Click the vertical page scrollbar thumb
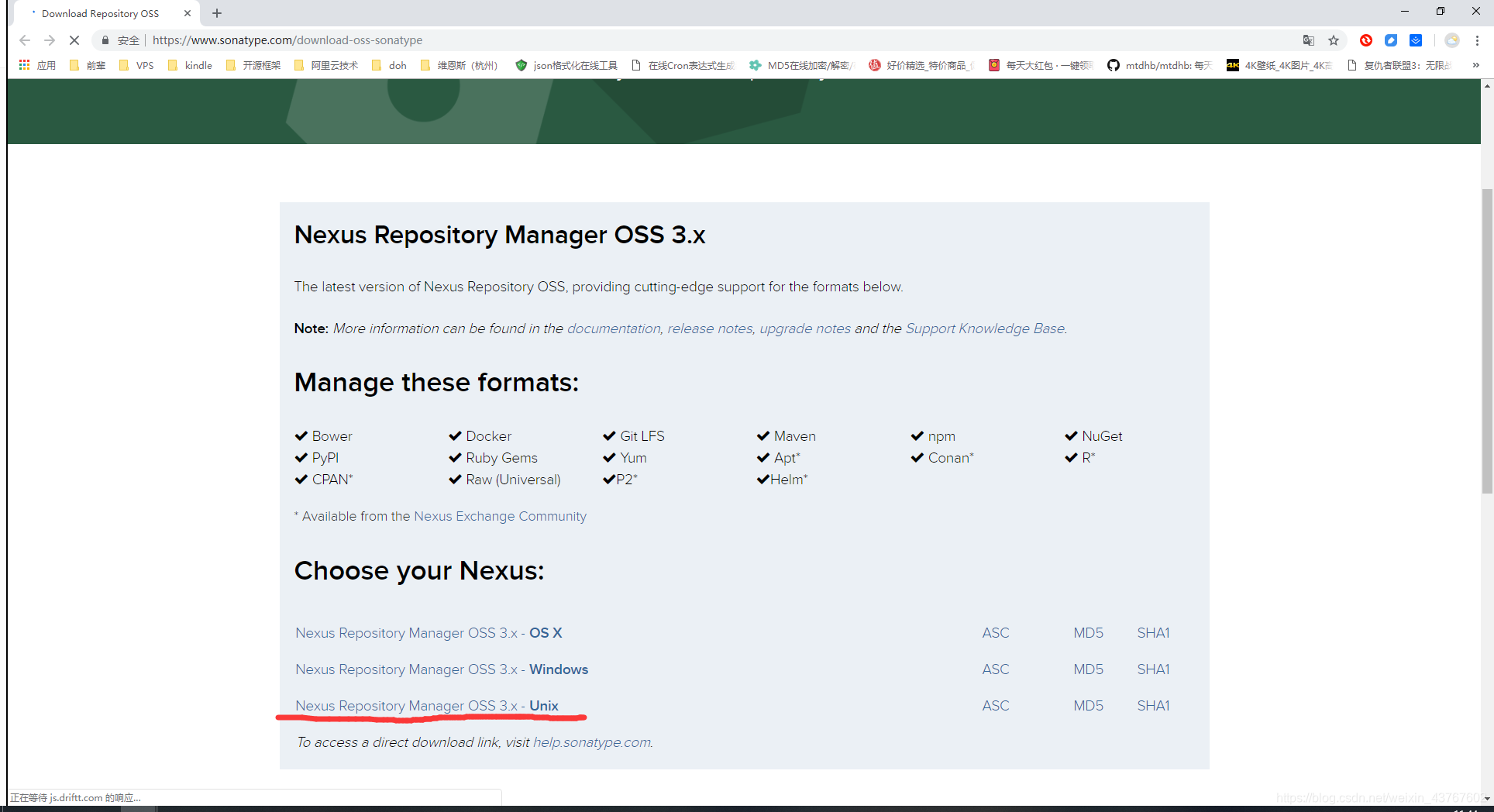1494x812 pixels. pyautogui.click(x=1486, y=341)
